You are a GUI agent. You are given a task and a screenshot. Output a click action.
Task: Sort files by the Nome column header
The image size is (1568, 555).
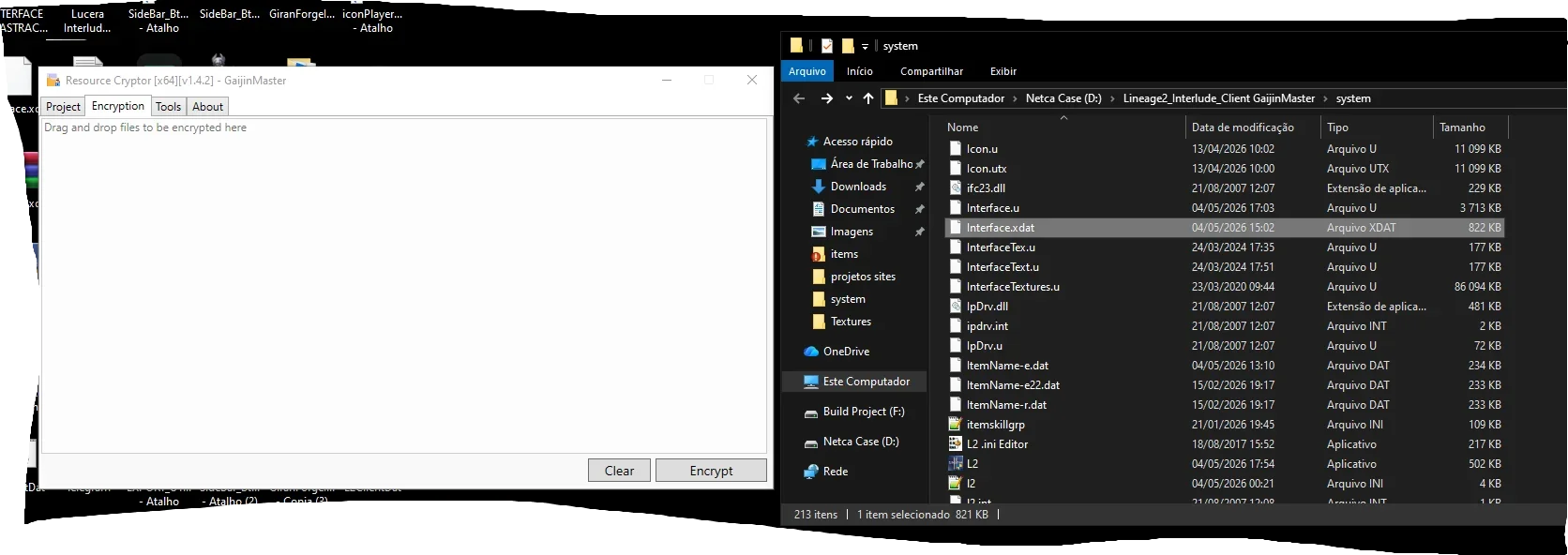coord(1063,127)
